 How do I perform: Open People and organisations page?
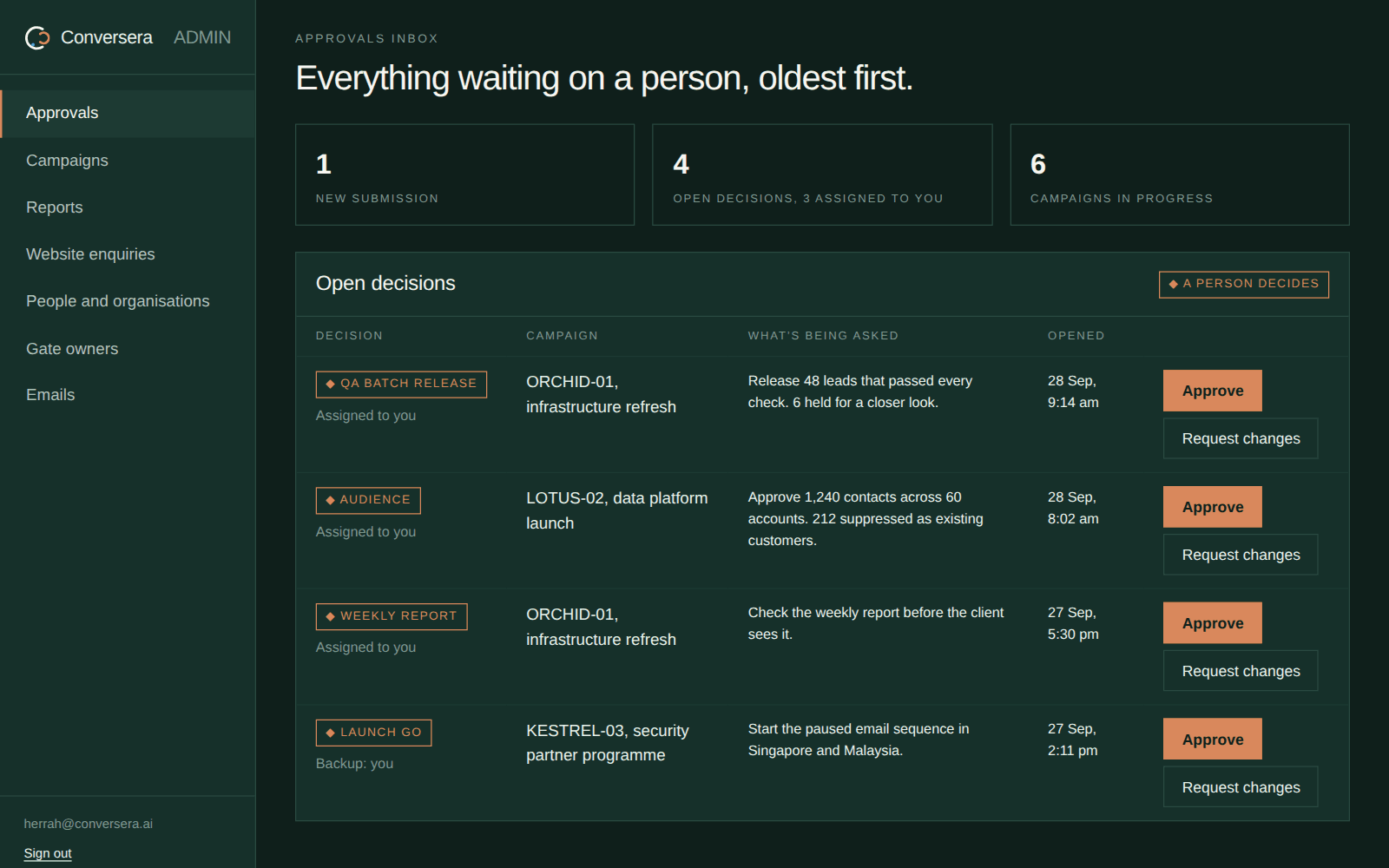coord(128,301)
